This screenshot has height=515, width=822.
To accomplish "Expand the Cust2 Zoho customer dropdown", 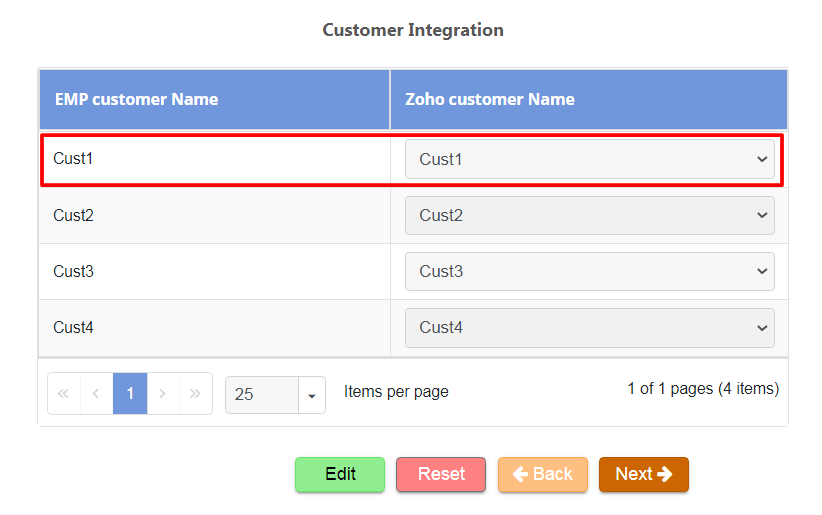I will pyautogui.click(x=589, y=215).
